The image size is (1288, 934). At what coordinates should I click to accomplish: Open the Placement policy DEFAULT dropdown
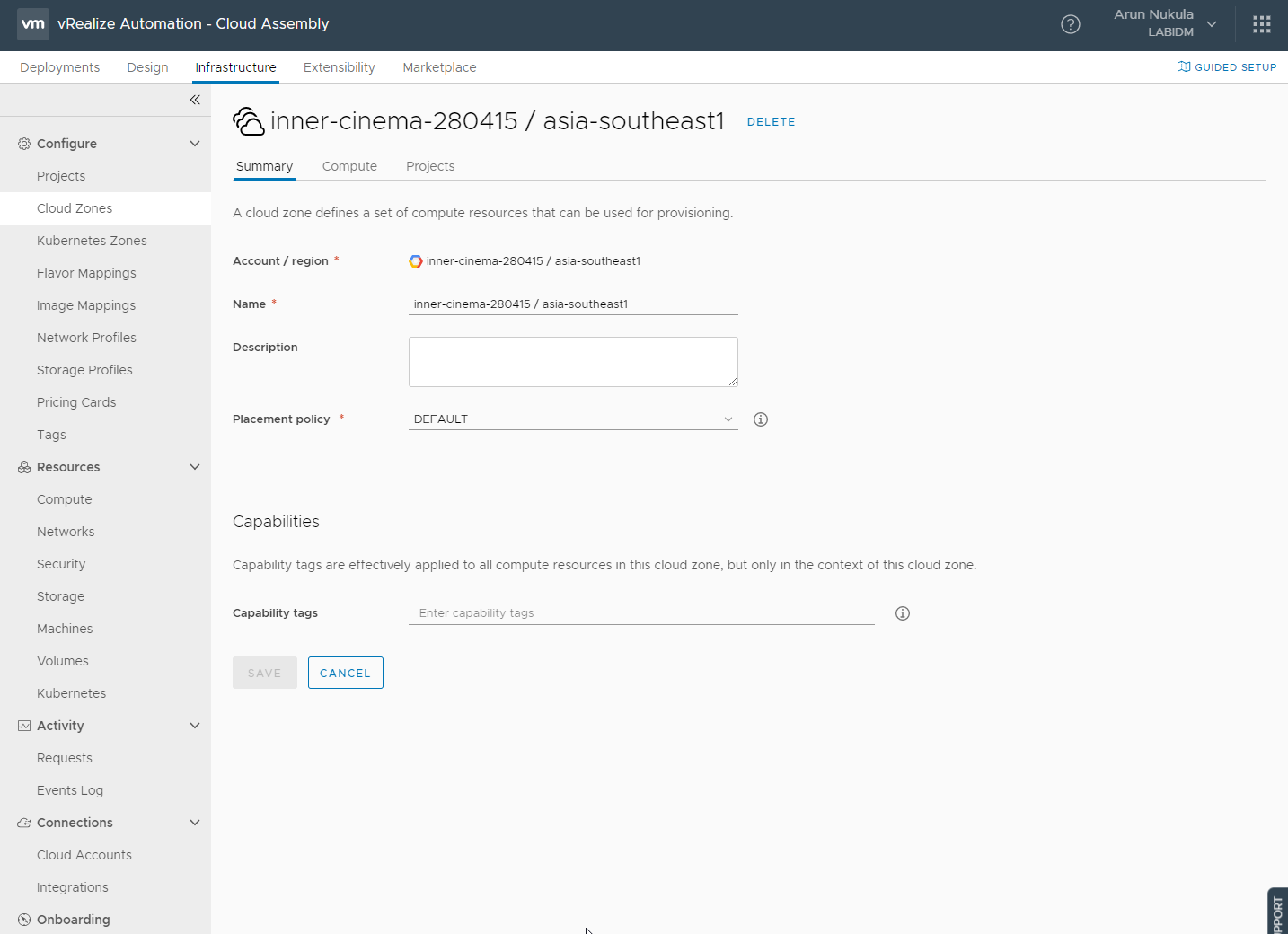(573, 419)
